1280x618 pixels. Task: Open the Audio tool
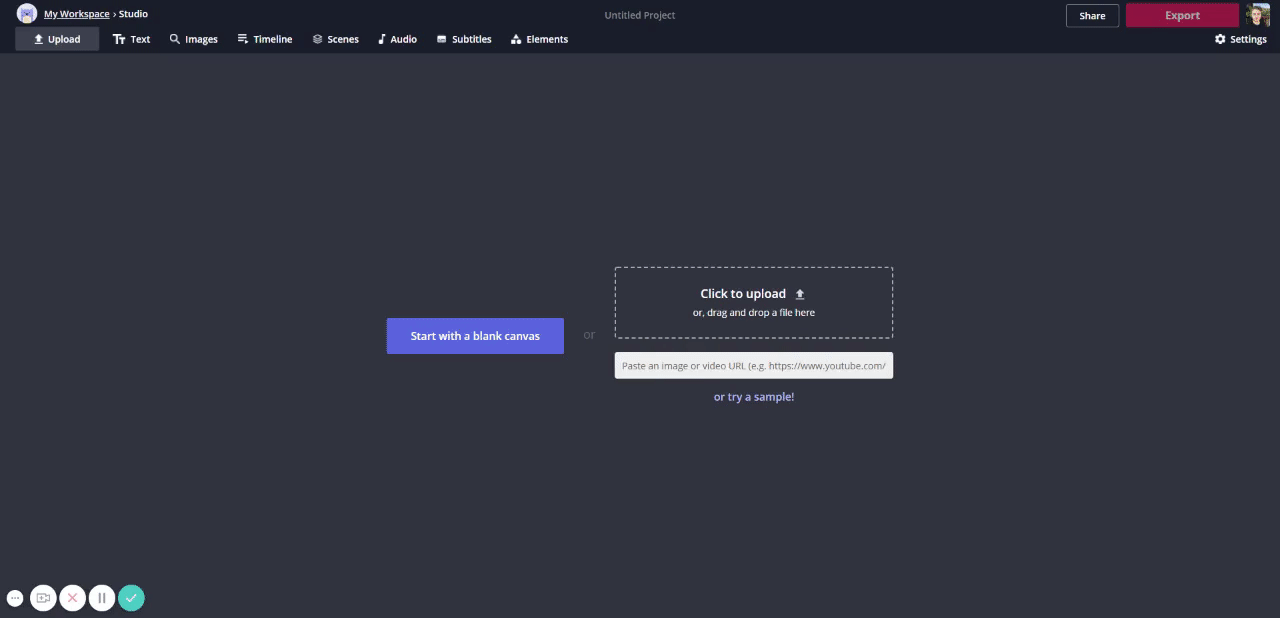[397, 39]
